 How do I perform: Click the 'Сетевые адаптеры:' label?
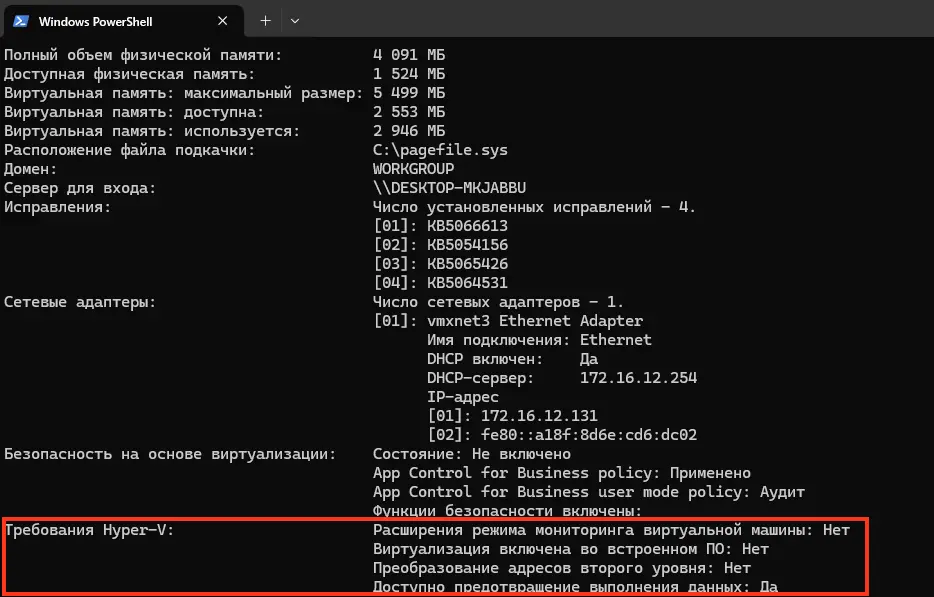[x=80, y=302]
